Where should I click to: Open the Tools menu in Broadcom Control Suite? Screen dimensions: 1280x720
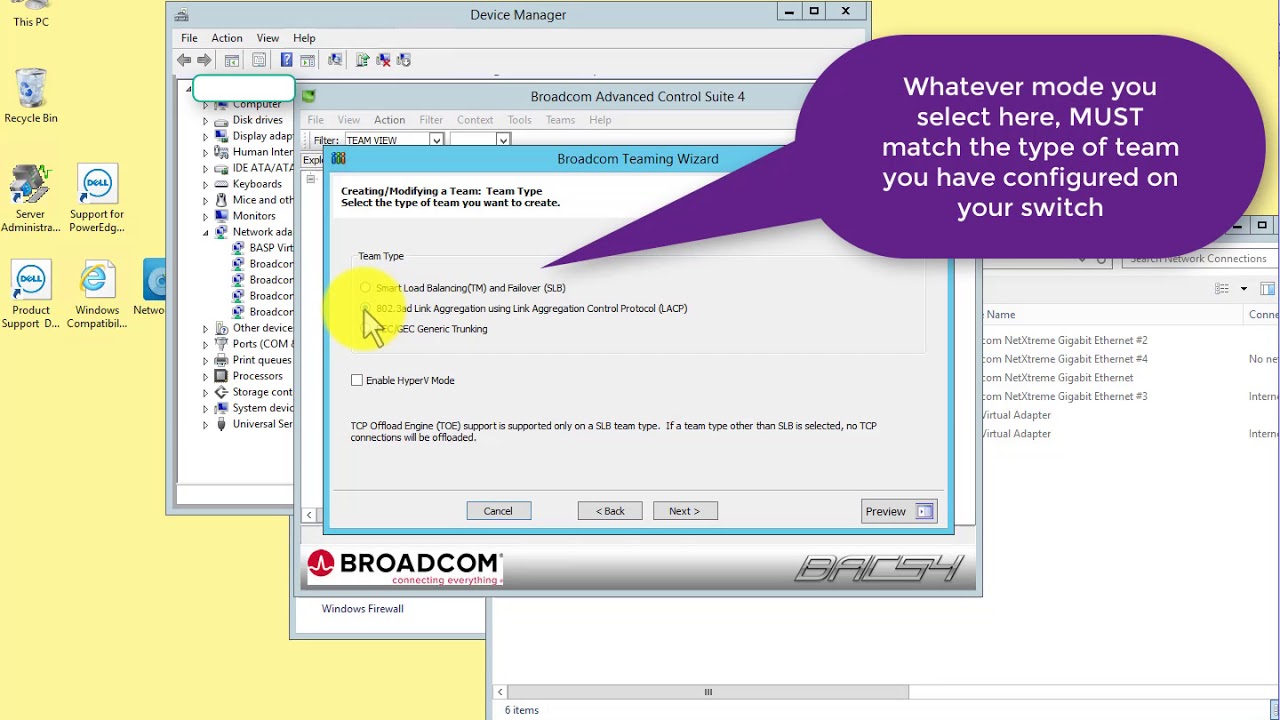(x=519, y=120)
